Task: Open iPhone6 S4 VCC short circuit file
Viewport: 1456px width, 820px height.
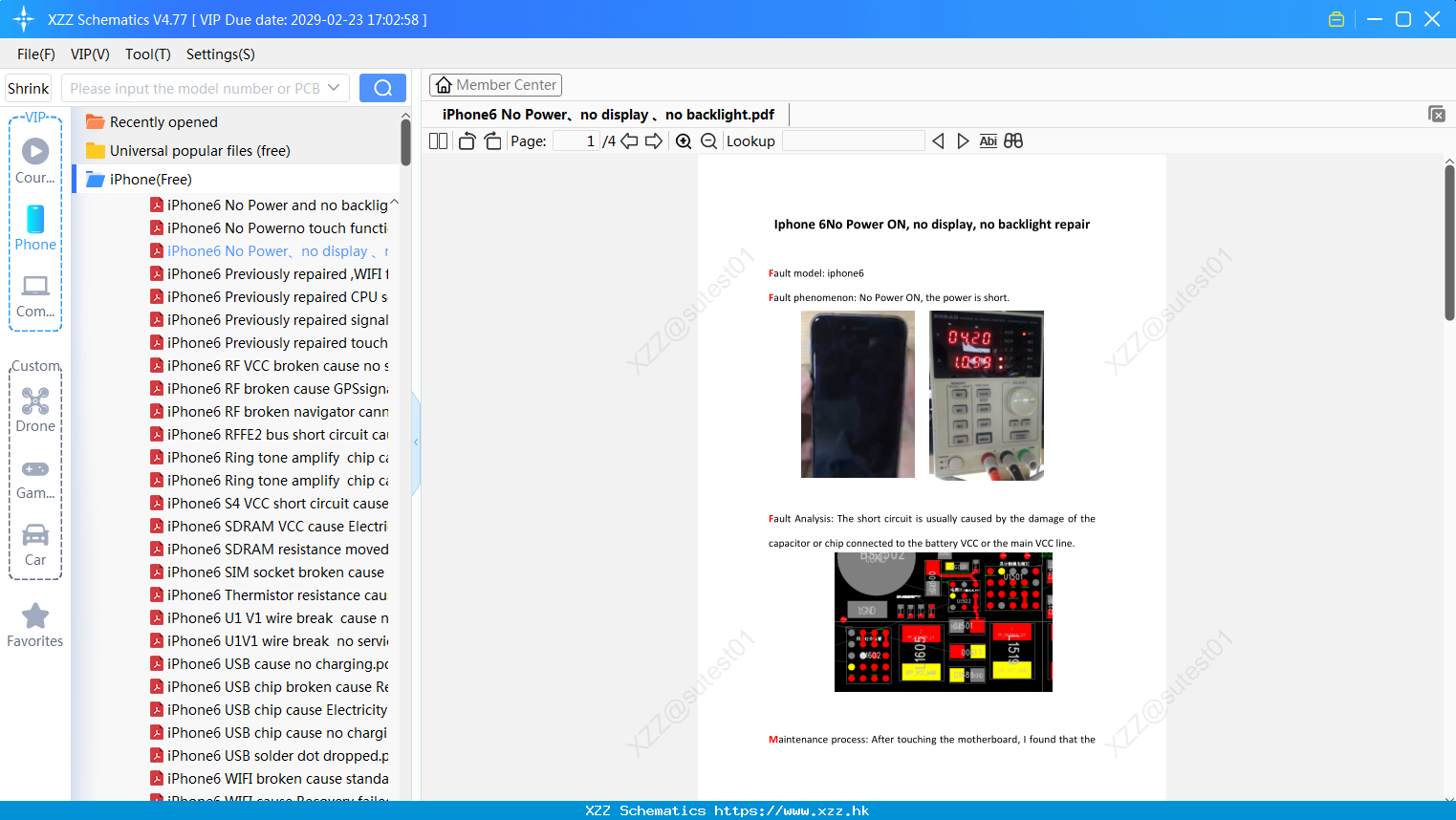Action: pyautogui.click(x=269, y=504)
